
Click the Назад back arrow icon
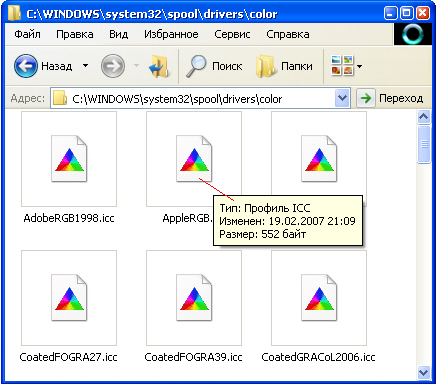[x=26, y=66]
